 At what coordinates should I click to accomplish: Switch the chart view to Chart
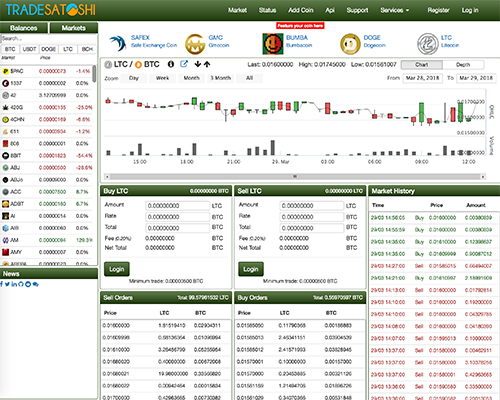point(422,65)
